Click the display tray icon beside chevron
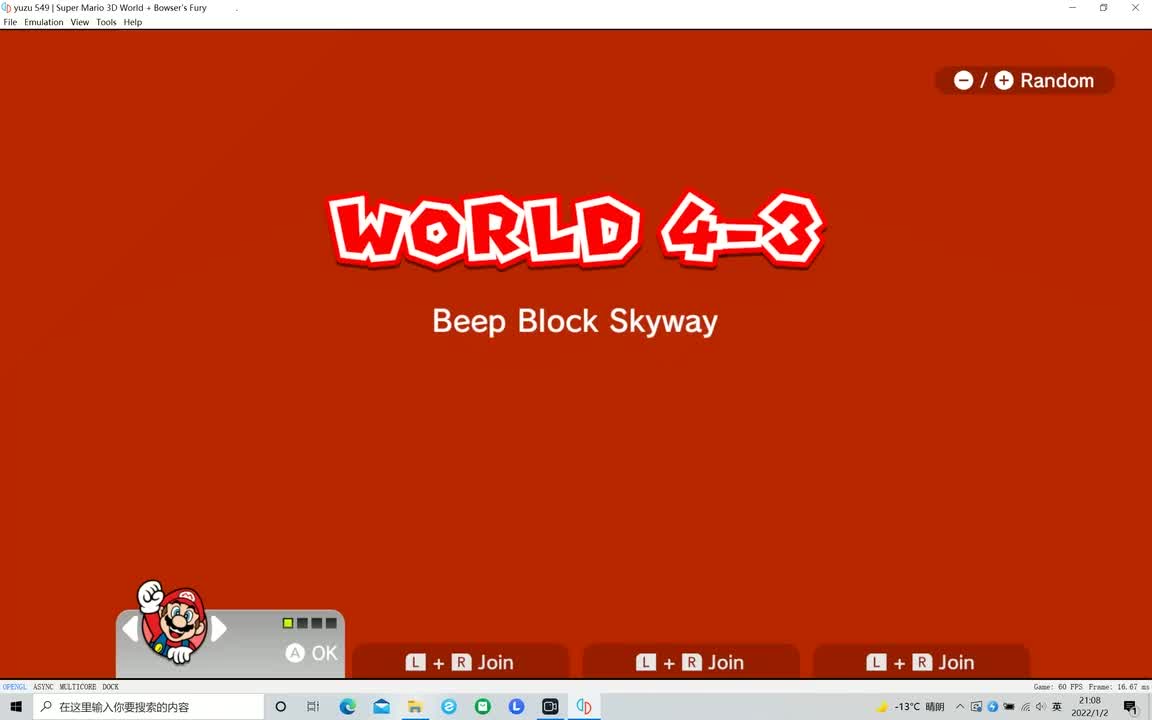 point(976,707)
